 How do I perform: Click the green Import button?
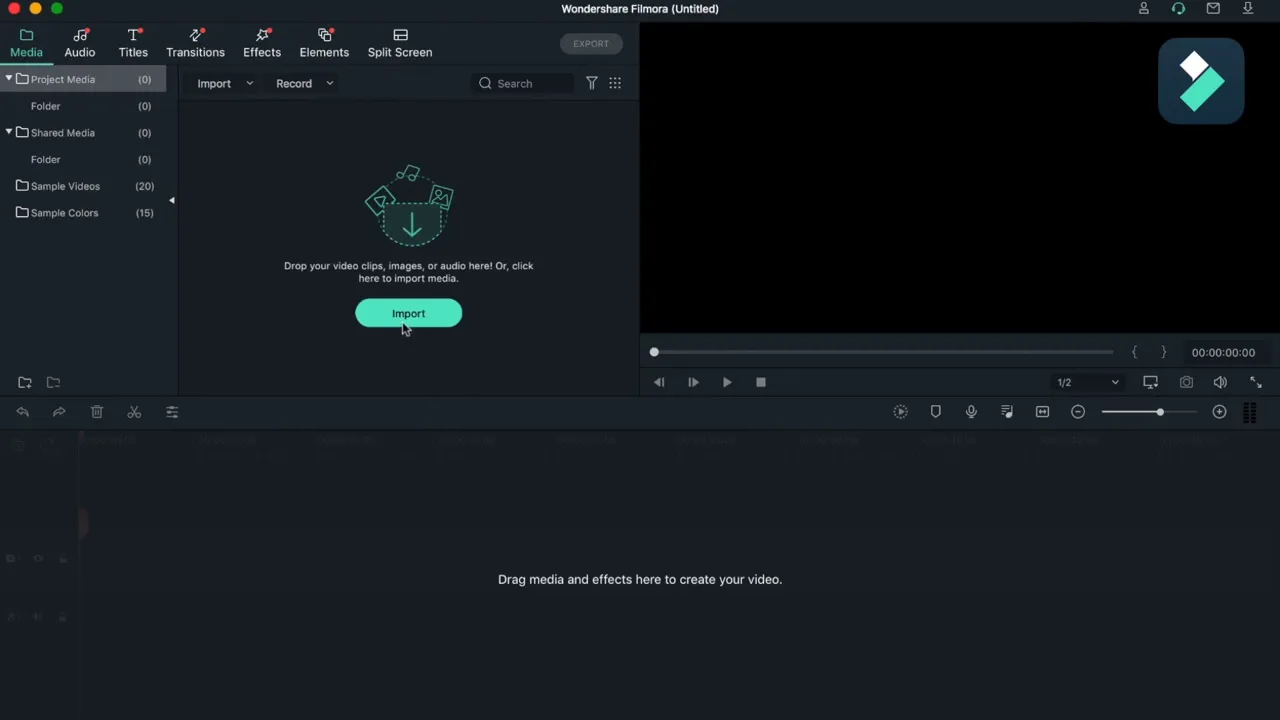coord(408,313)
